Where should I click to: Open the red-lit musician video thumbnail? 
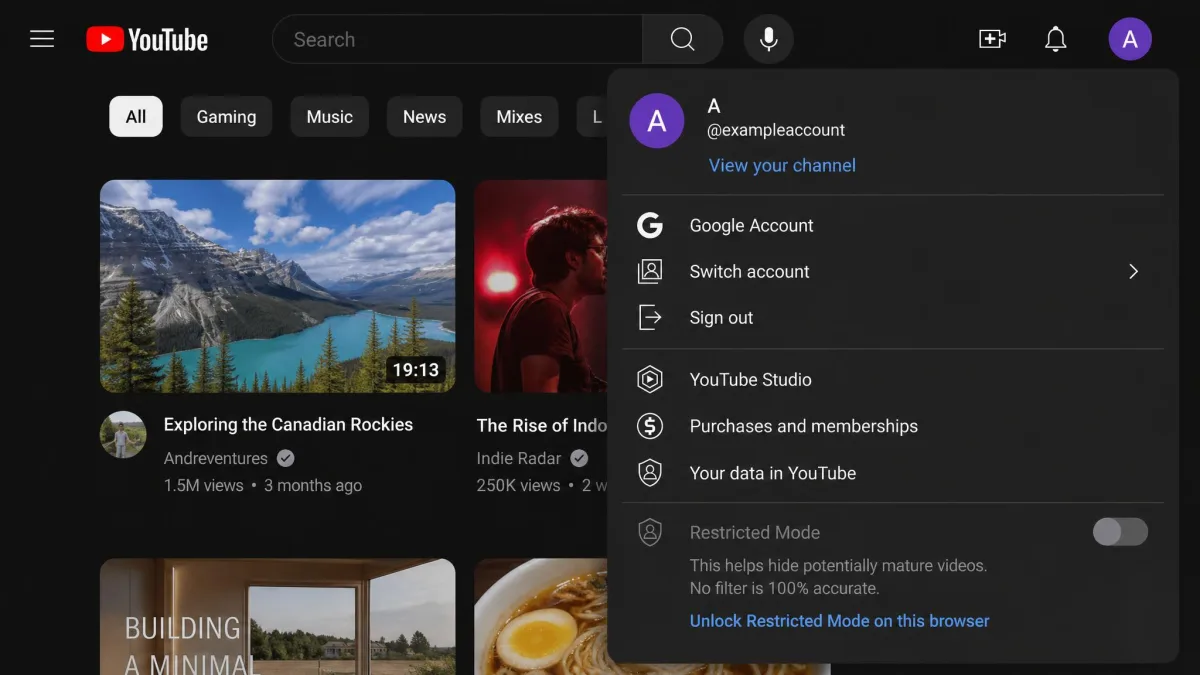540,286
